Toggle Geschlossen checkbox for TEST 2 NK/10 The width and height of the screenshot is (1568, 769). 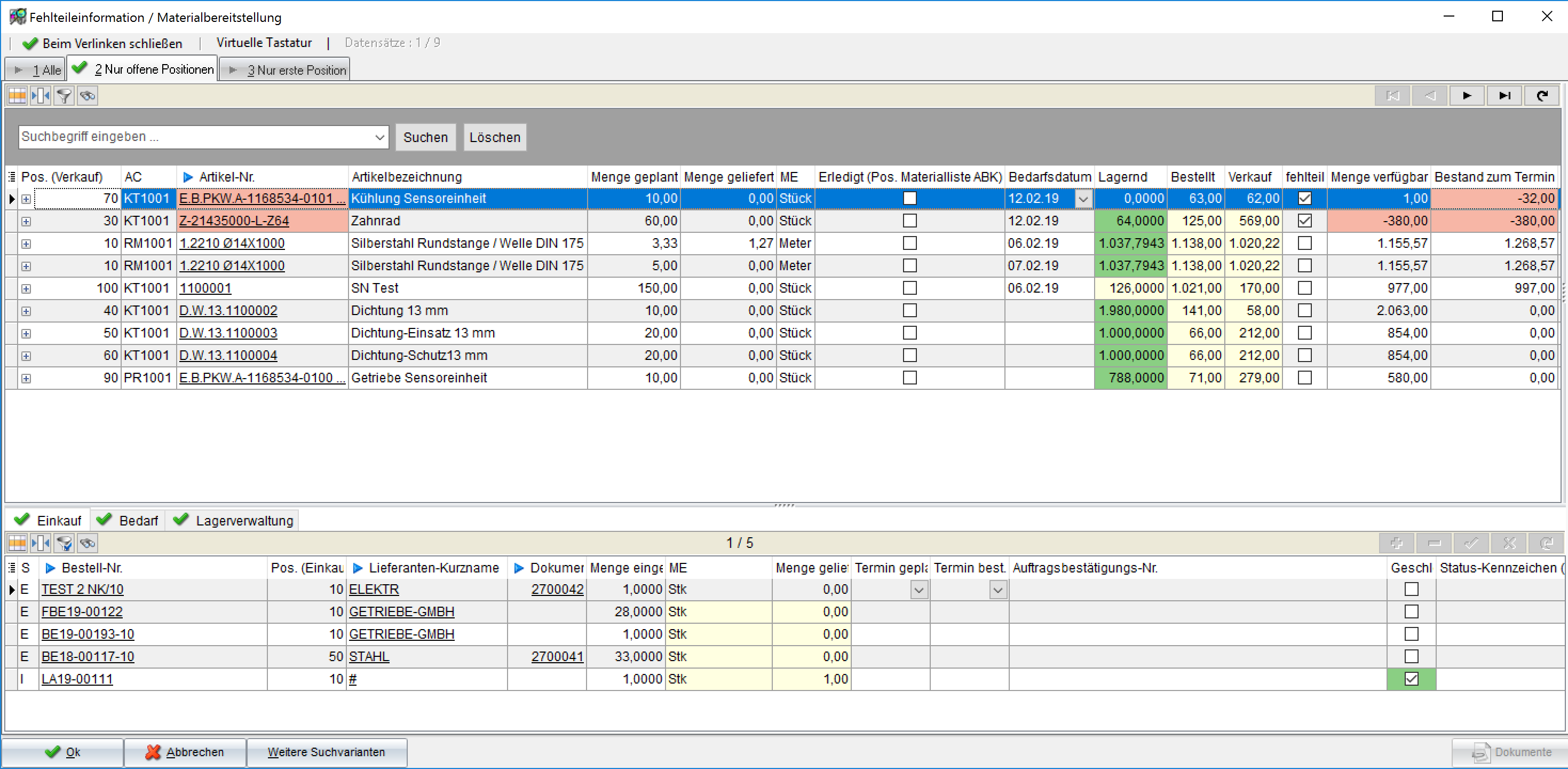click(1411, 589)
